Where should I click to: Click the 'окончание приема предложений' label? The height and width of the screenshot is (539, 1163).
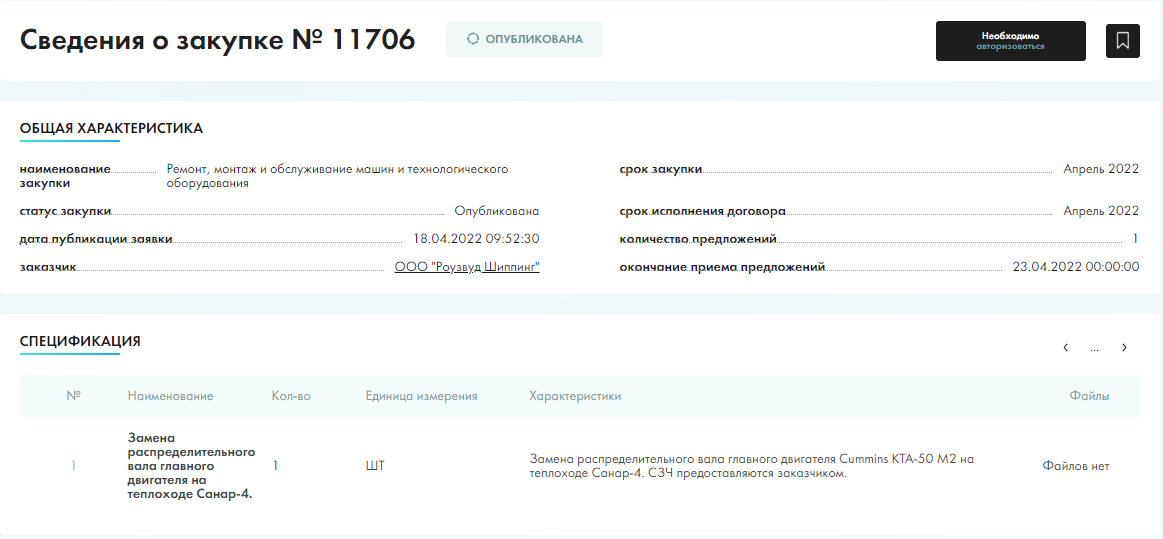point(722,267)
